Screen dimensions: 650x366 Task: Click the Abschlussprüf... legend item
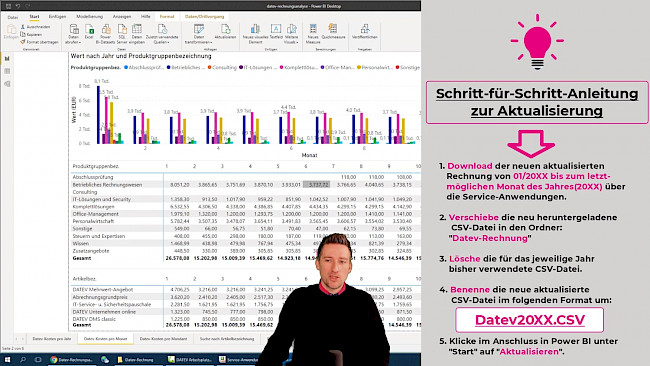[144, 67]
